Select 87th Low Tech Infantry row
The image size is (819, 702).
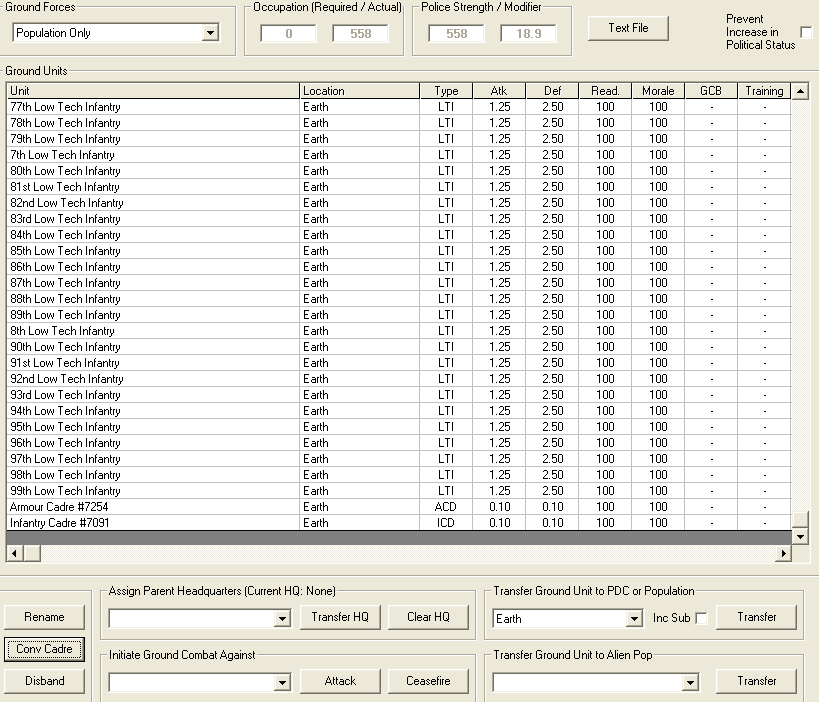click(399, 283)
